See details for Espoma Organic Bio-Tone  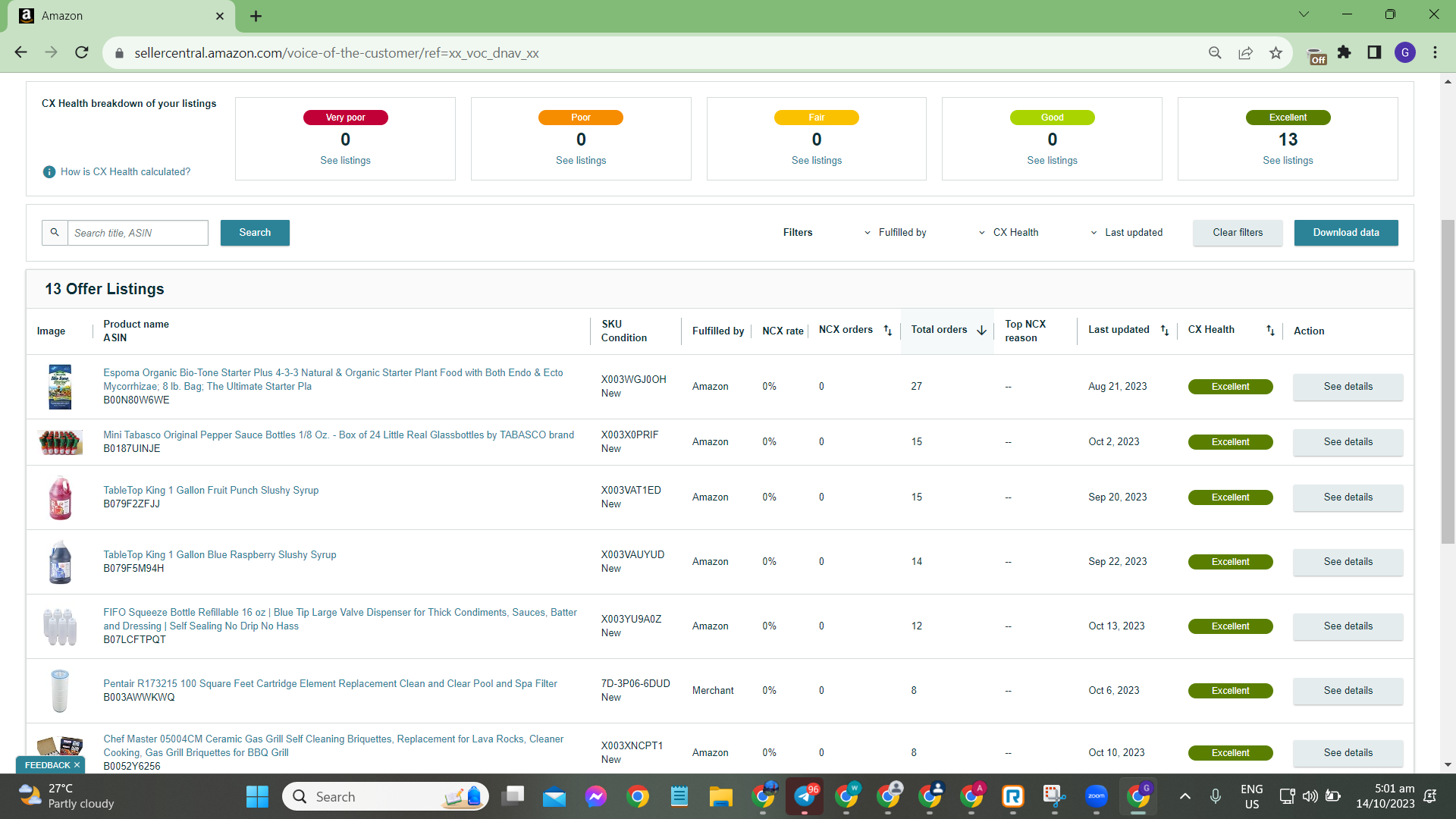pos(1348,387)
